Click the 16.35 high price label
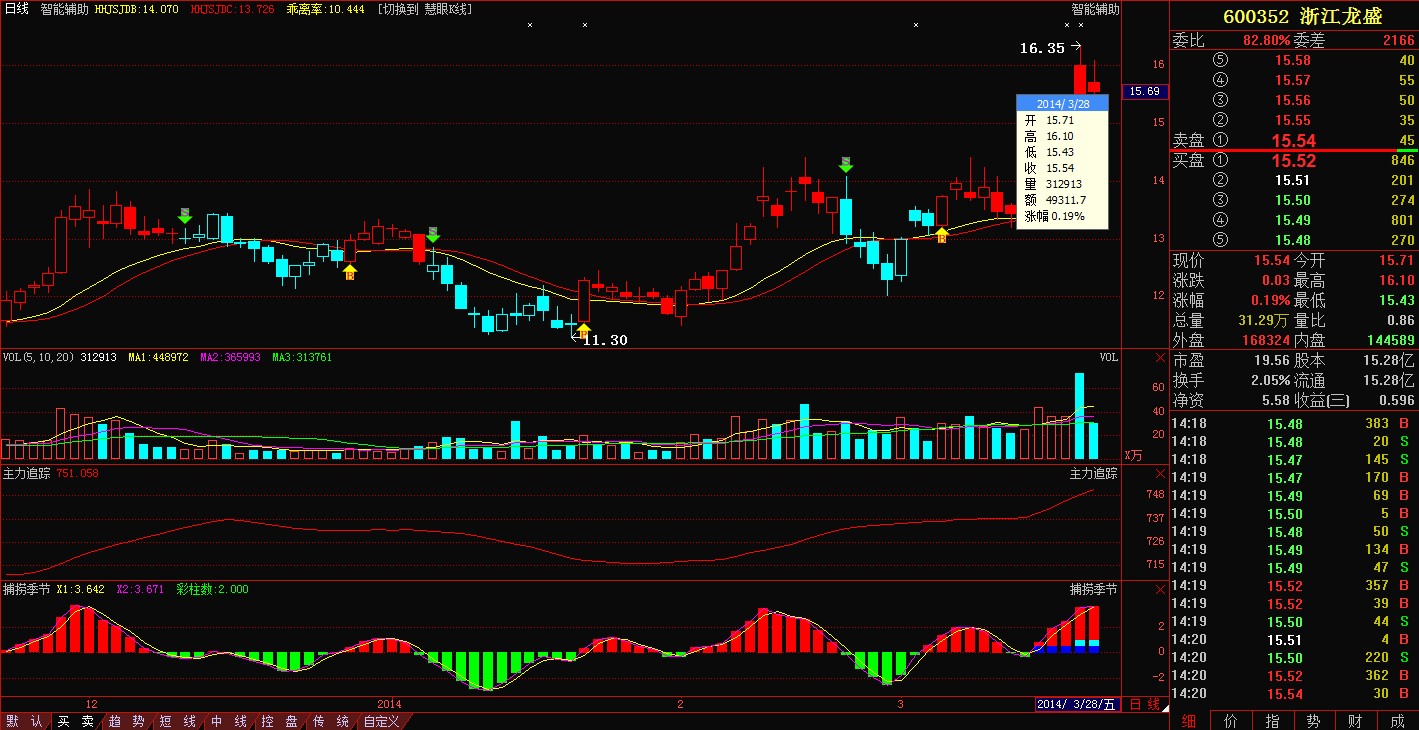This screenshot has height=730, width=1419. (x=1042, y=47)
